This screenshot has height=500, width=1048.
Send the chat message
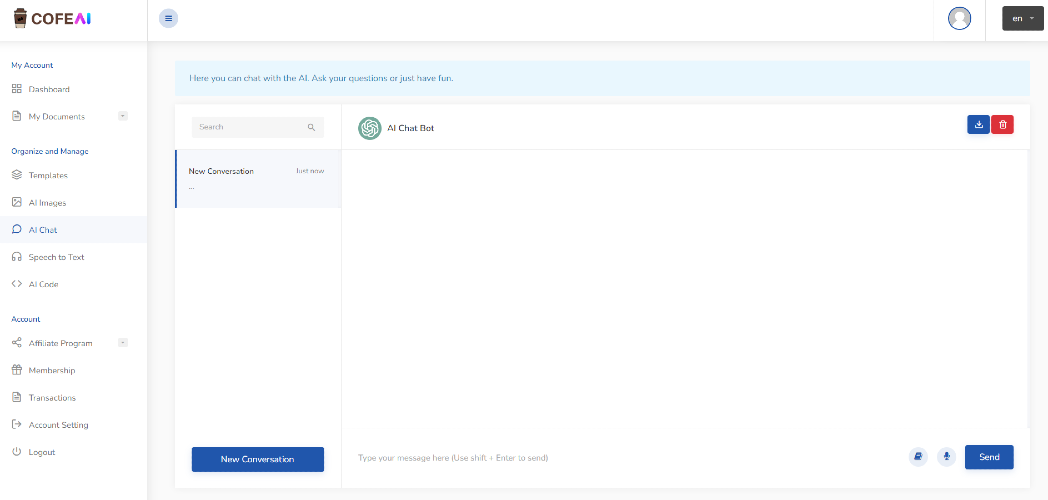coord(989,457)
